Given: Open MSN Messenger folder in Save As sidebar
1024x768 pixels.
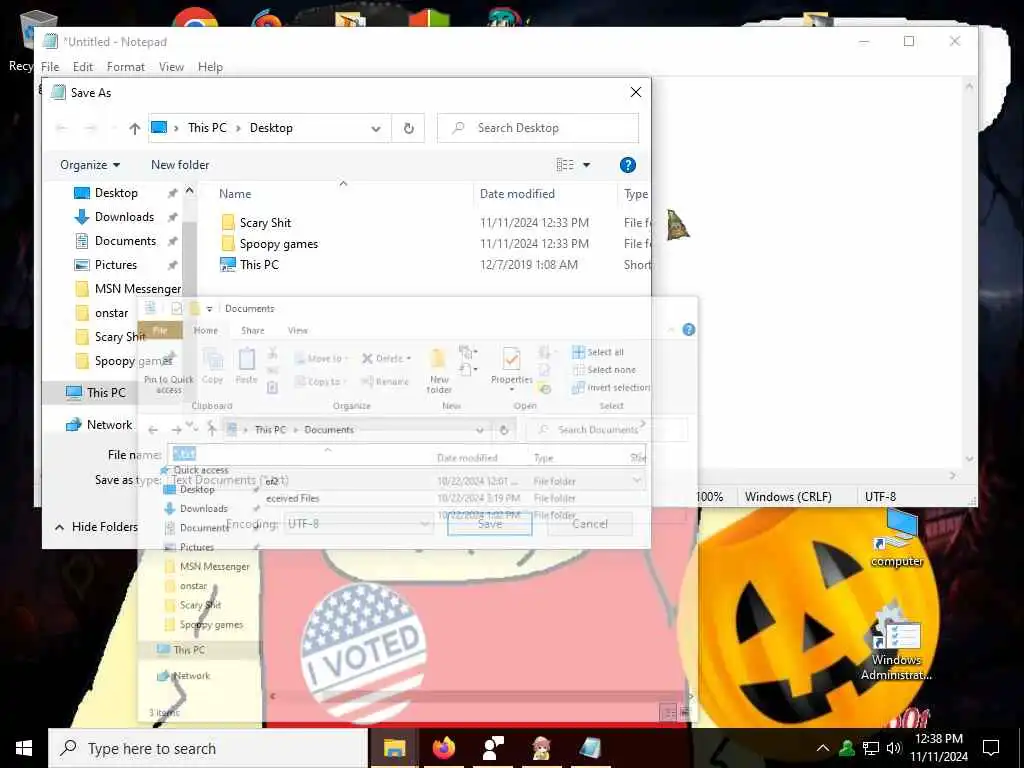Looking at the screenshot, I should tap(137, 289).
